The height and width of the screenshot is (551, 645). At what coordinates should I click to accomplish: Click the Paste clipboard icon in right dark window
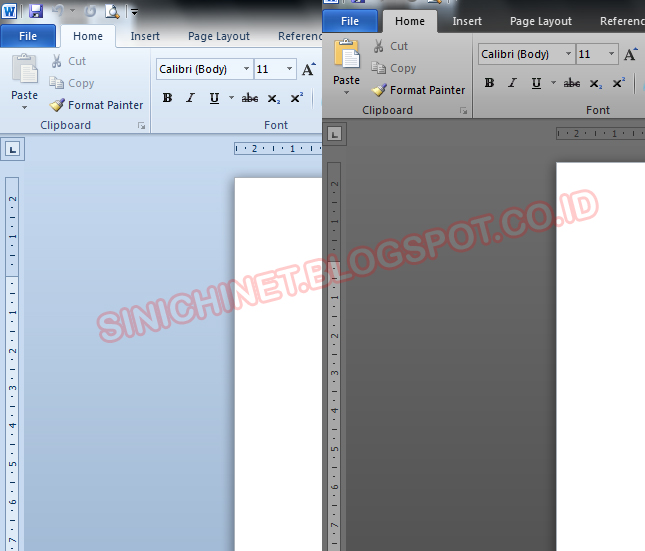click(x=347, y=54)
